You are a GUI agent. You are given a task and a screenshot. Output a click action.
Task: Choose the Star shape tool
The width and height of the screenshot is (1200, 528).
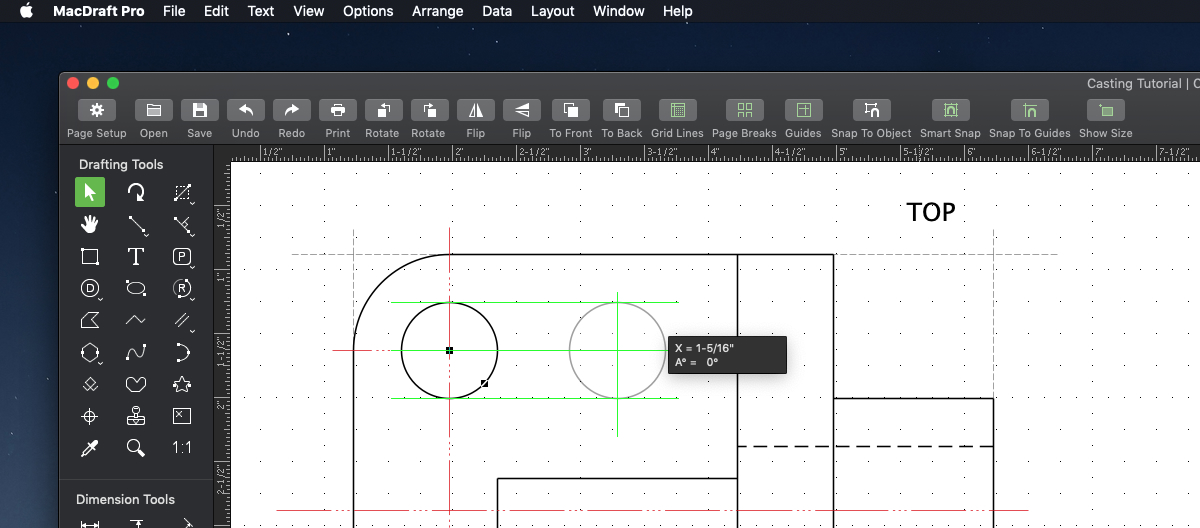pyautogui.click(x=182, y=384)
